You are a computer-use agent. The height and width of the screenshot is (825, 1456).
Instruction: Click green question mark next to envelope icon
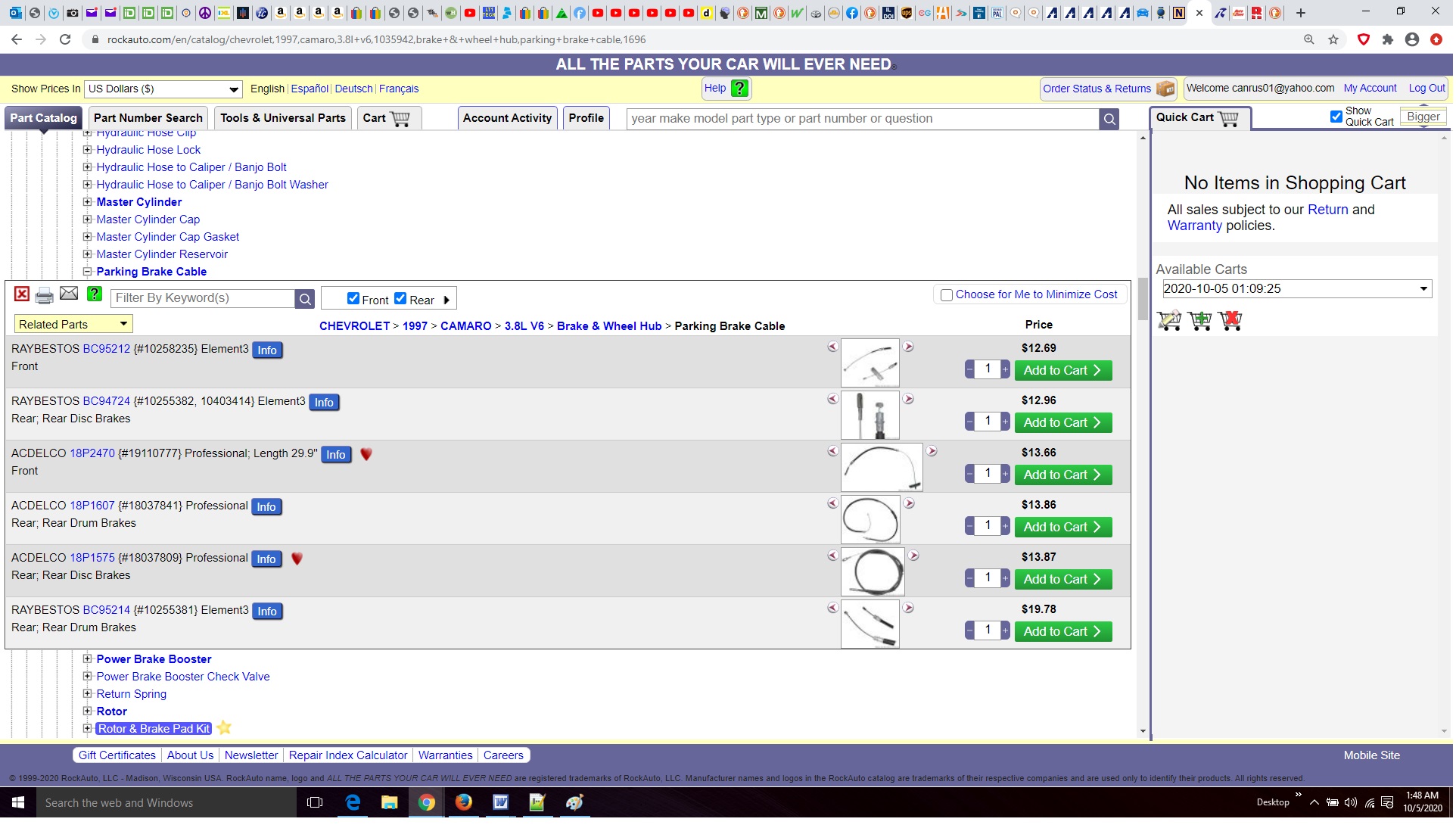[x=95, y=295]
